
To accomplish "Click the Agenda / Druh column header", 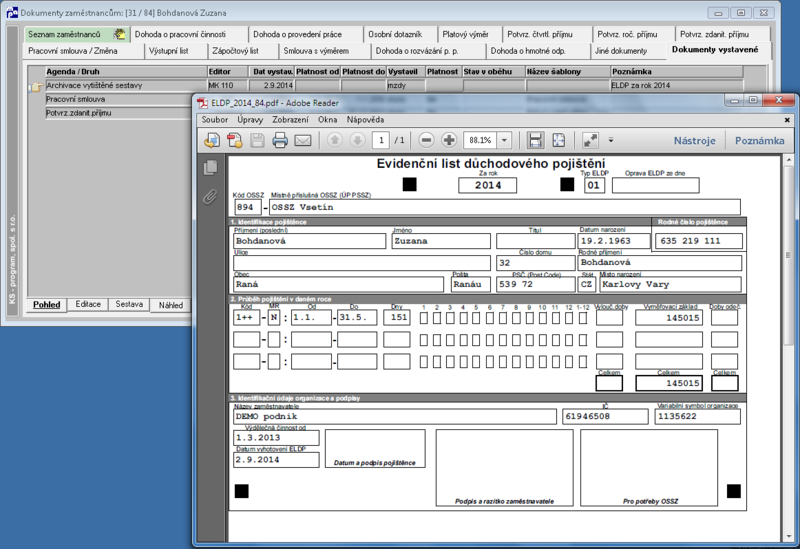I will (126, 71).
